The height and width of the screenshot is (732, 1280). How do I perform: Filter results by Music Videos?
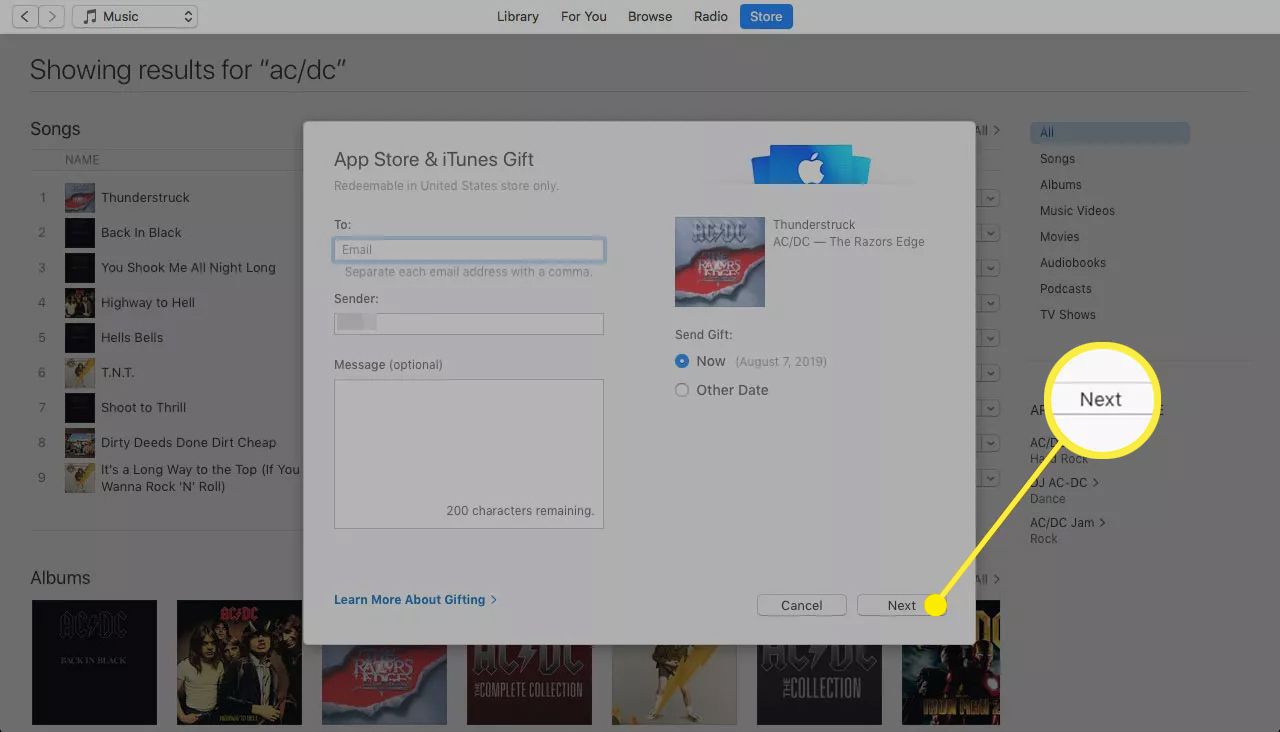[1077, 210]
